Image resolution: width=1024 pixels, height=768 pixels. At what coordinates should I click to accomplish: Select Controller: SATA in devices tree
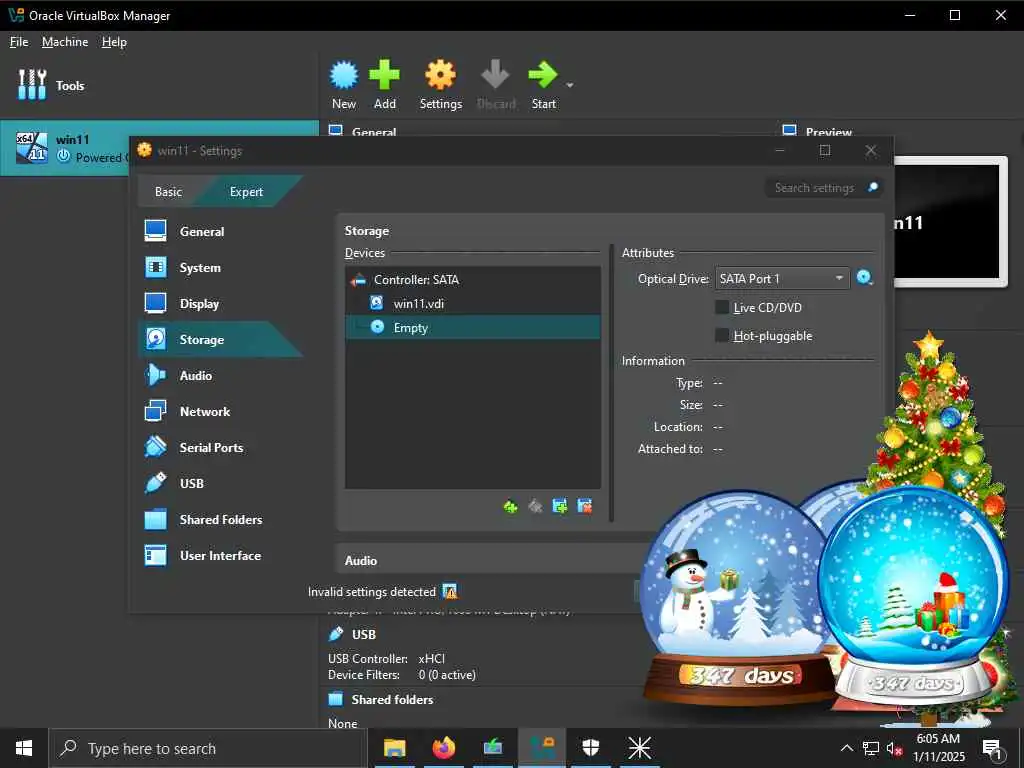pyautogui.click(x=473, y=280)
